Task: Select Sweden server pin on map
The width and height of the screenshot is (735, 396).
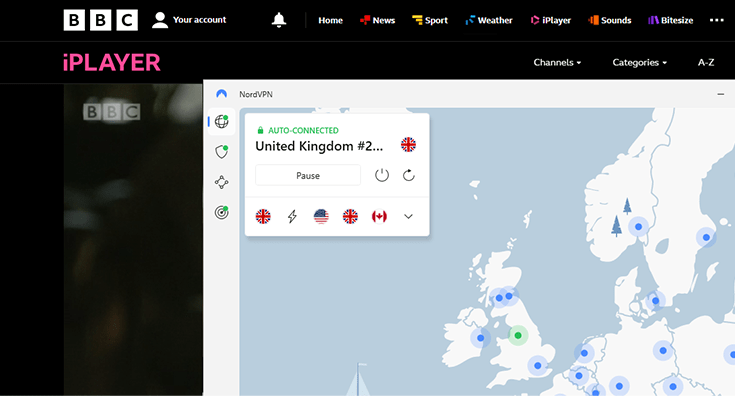Action: click(706, 237)
